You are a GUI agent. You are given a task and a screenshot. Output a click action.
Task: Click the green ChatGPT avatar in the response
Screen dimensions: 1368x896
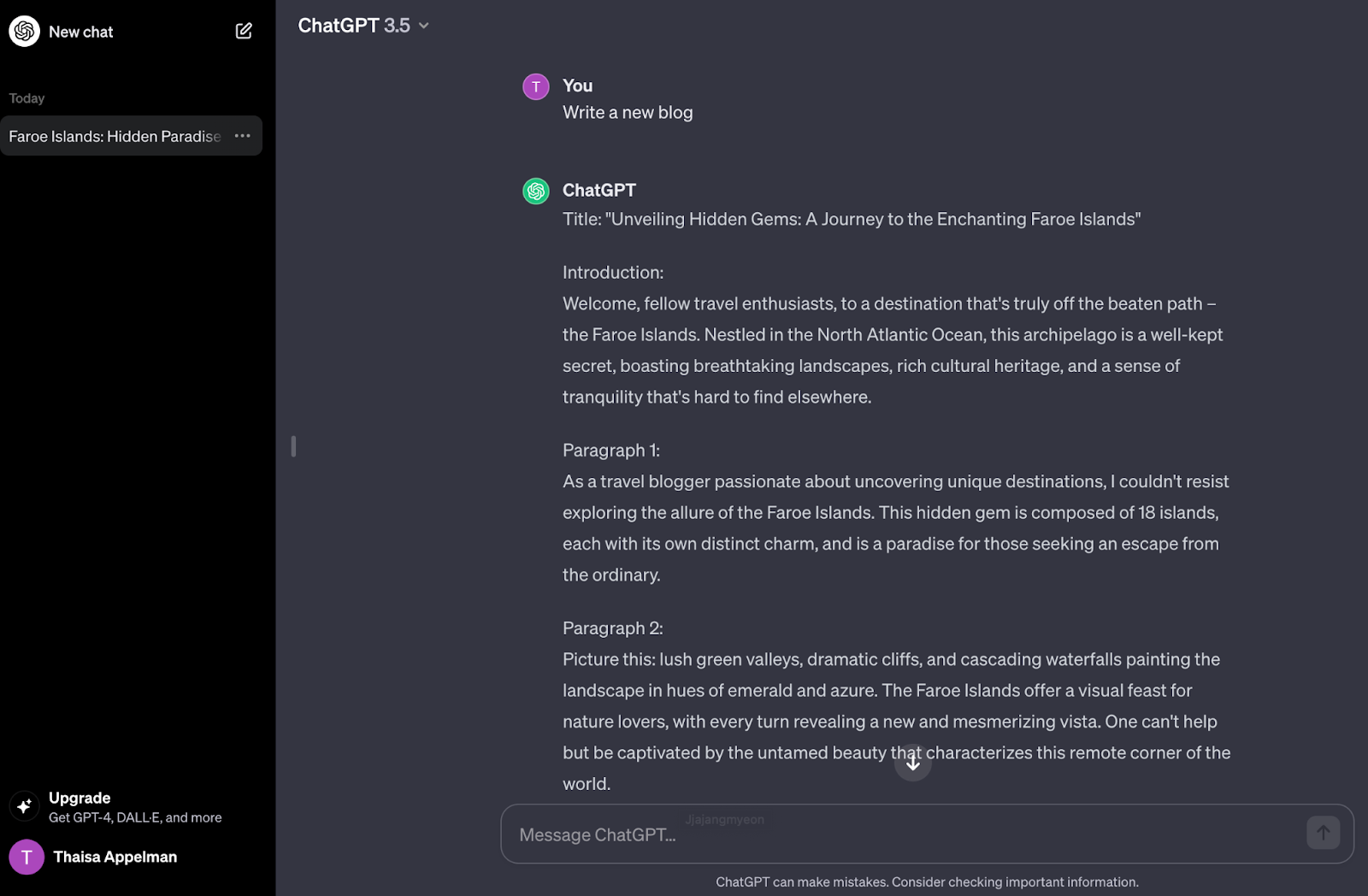tap(536, 191)
